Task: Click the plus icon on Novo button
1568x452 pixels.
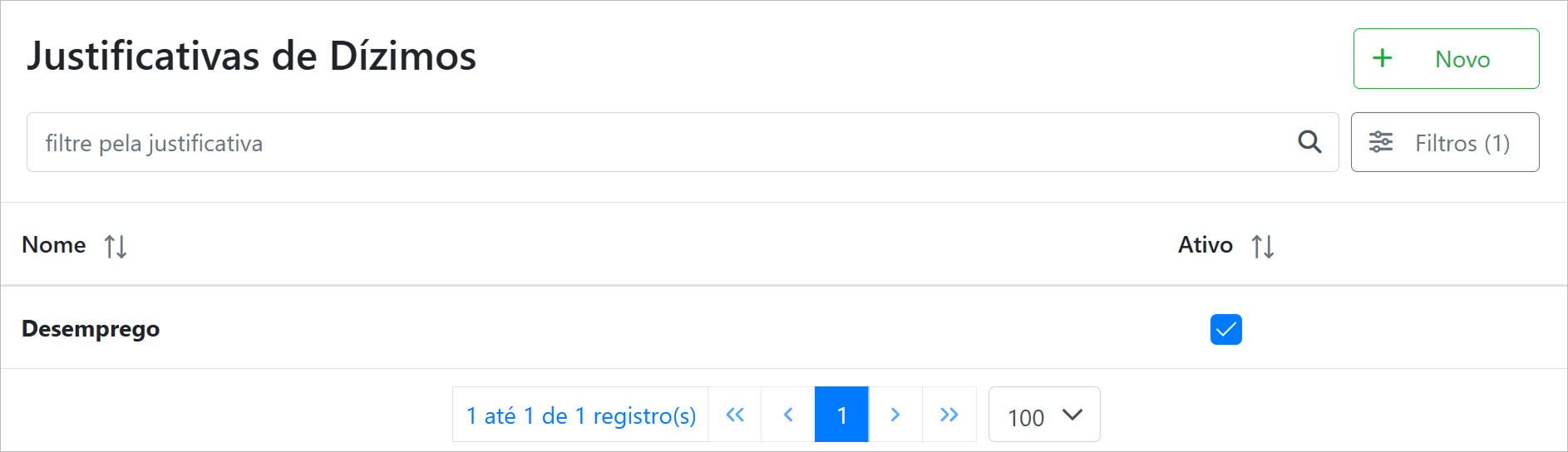Action: pos(1382,58)
